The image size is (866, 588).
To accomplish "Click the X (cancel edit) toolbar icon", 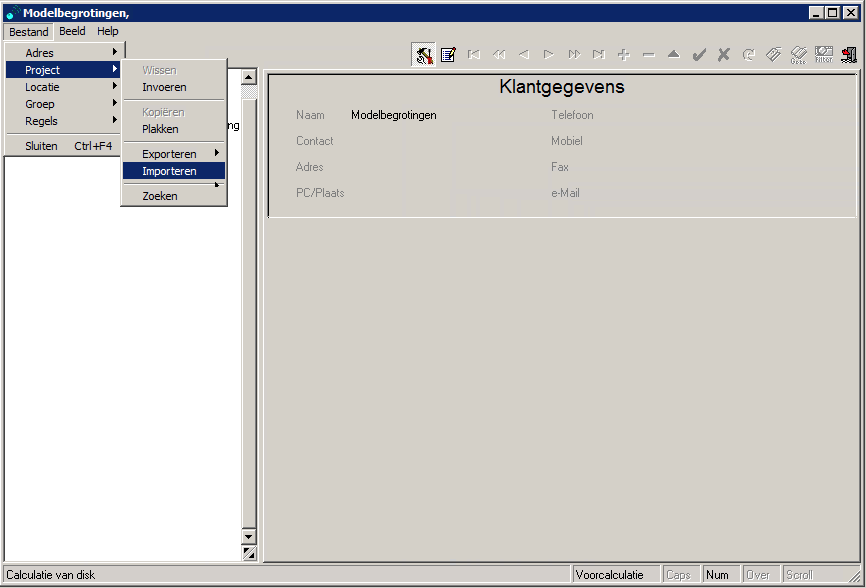I will point(724,55).
